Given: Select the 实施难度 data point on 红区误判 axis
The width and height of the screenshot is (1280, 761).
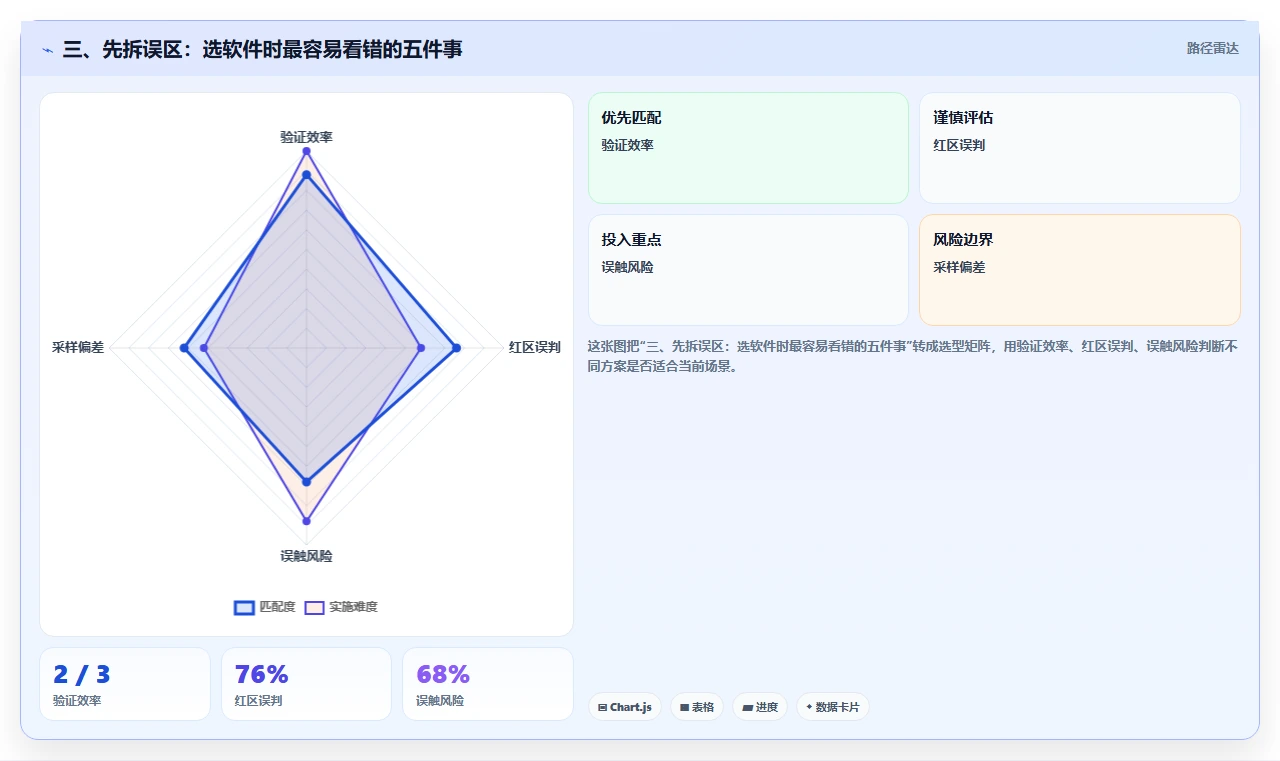Looking at the screenshot, I should (x=421, y=348).
